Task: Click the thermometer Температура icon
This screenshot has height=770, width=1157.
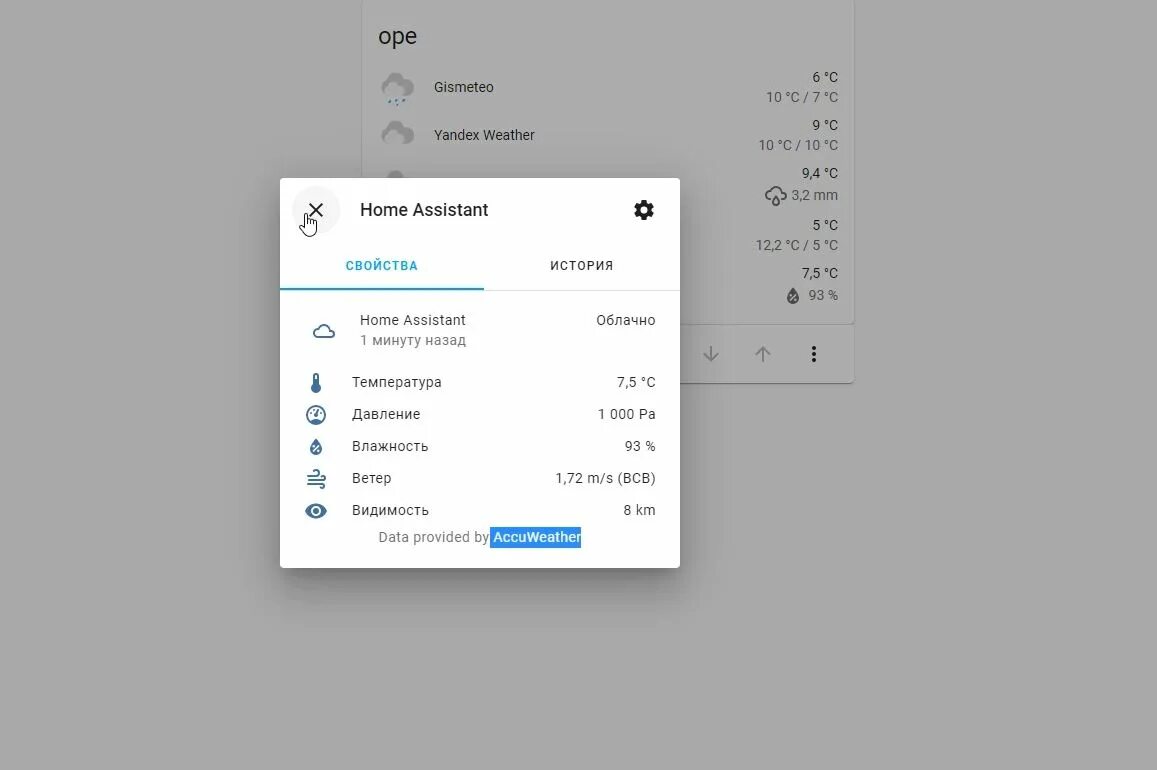Action: point(316,383)
